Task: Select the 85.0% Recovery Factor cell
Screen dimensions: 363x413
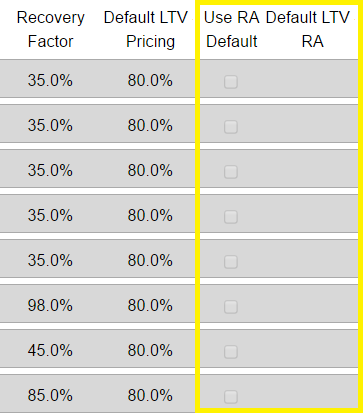Action: coord(50,395)
